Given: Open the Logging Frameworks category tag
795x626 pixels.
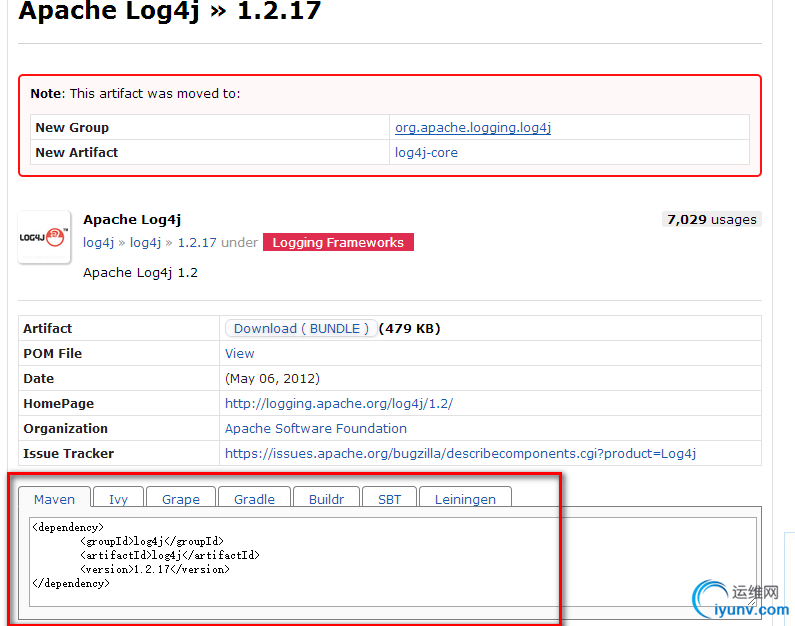Looking at the screenshot, I should point(338,242).
